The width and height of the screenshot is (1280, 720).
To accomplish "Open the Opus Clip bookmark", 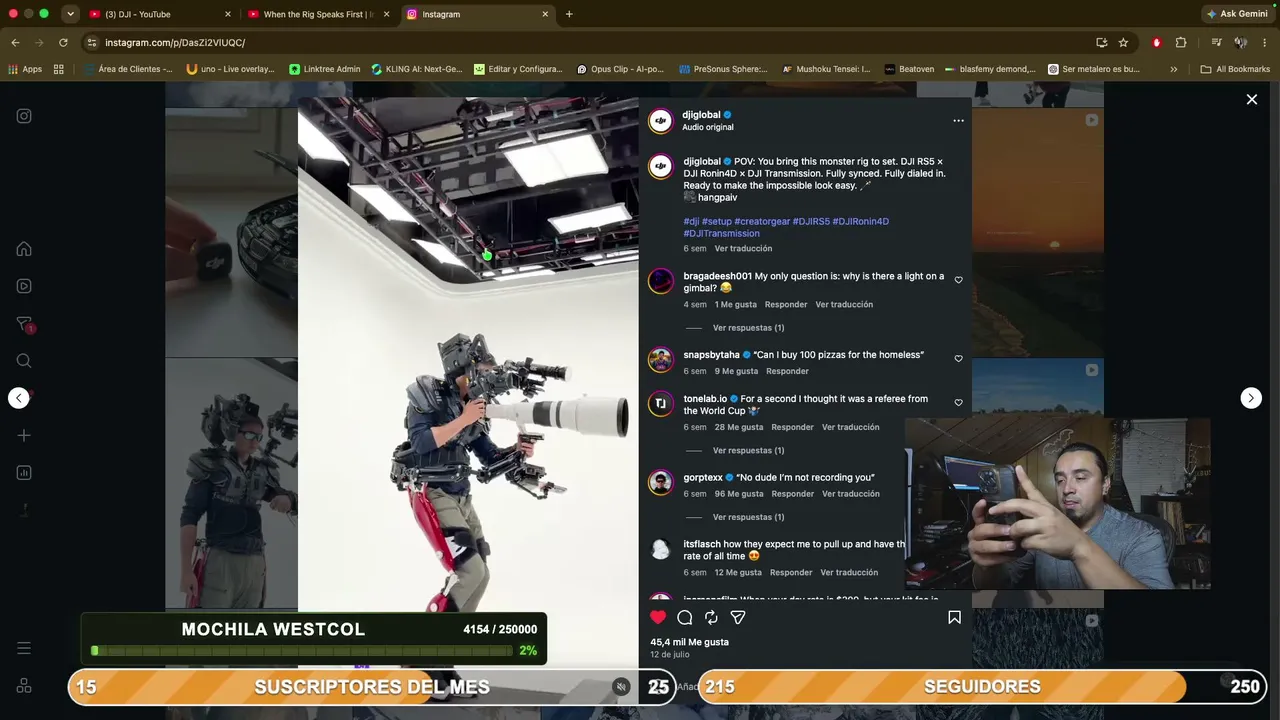I will 621,69.
